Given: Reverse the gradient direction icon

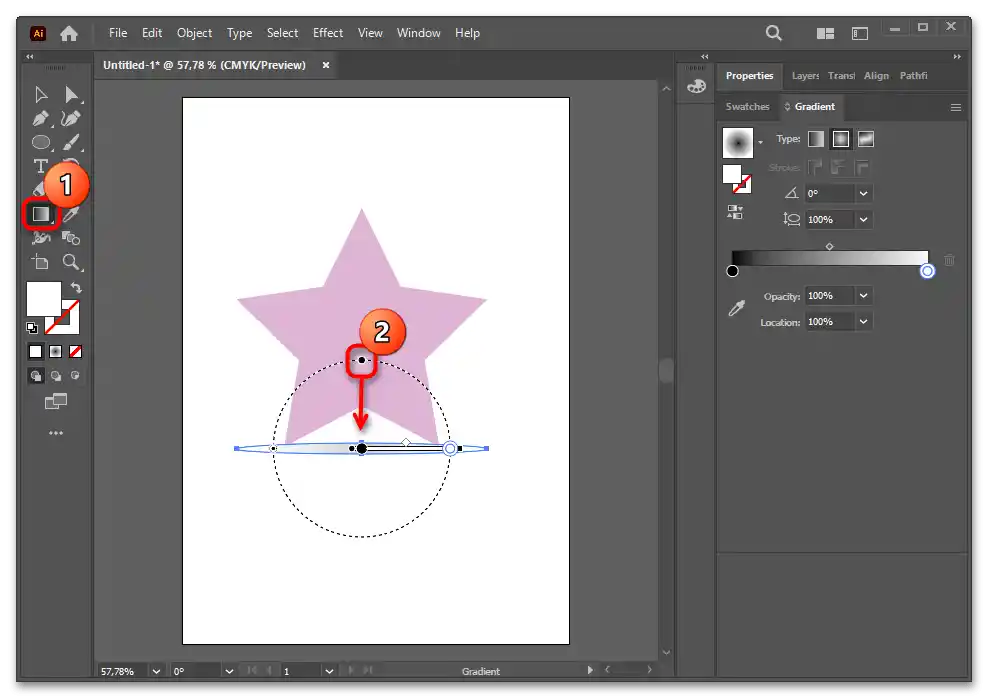Looking at the screenshot, I should tap(735, 212).
